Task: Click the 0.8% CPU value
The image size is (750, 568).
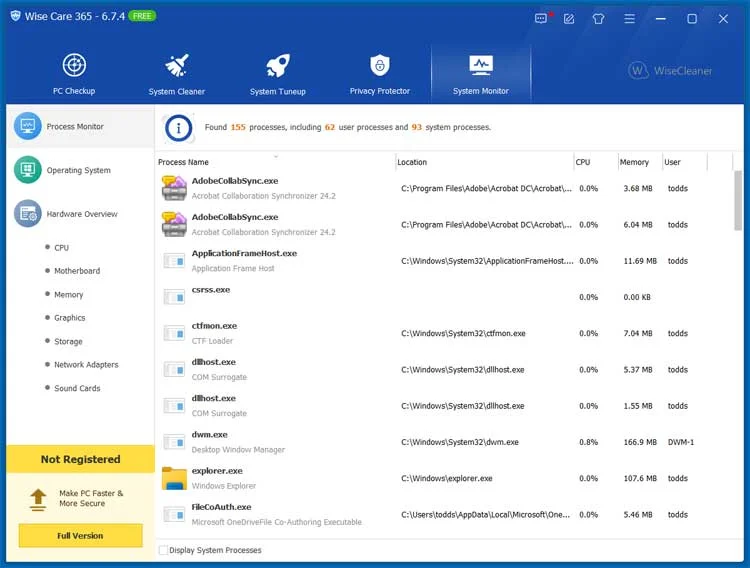Action: [588, 442]
